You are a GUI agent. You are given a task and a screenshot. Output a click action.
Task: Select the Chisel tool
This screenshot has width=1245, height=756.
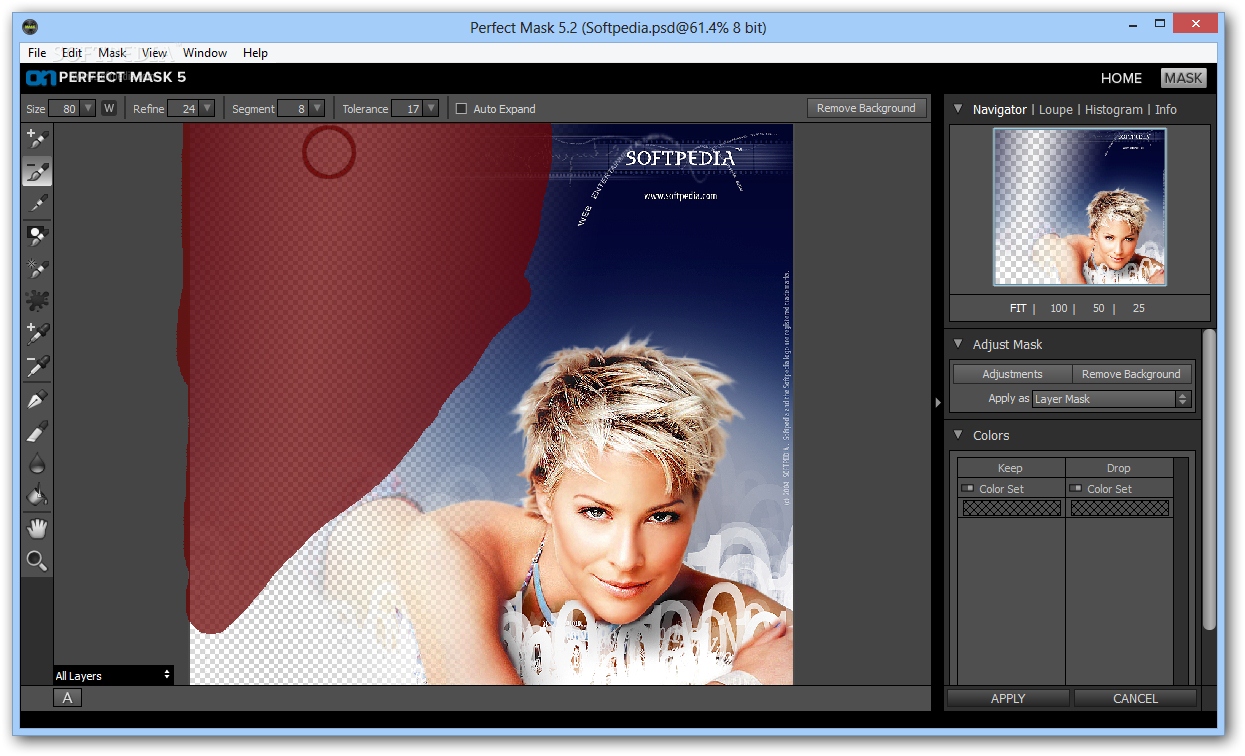click(37, 432)
